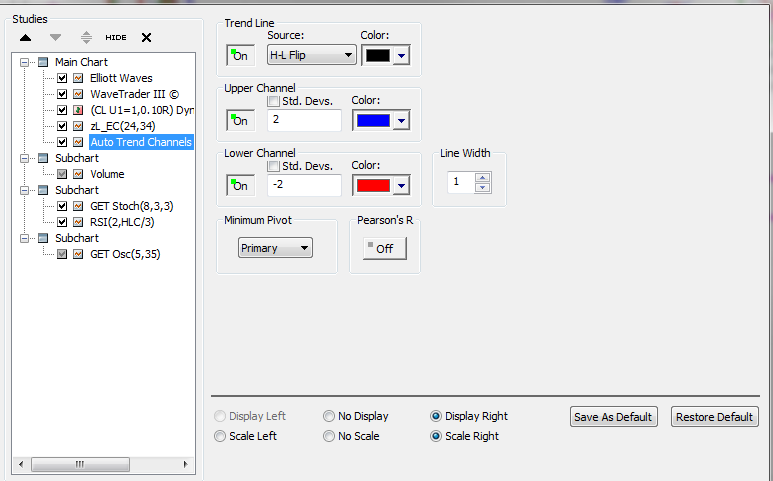Select the Volume study row
The image size is (773, 481).
click(107, 174)
